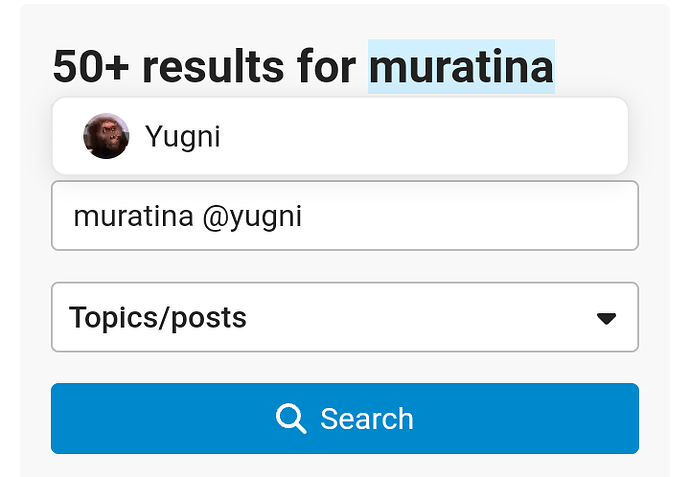Click the "50+ results for" heading text
Screen dimensions: 690x477
tap(204, 67)
